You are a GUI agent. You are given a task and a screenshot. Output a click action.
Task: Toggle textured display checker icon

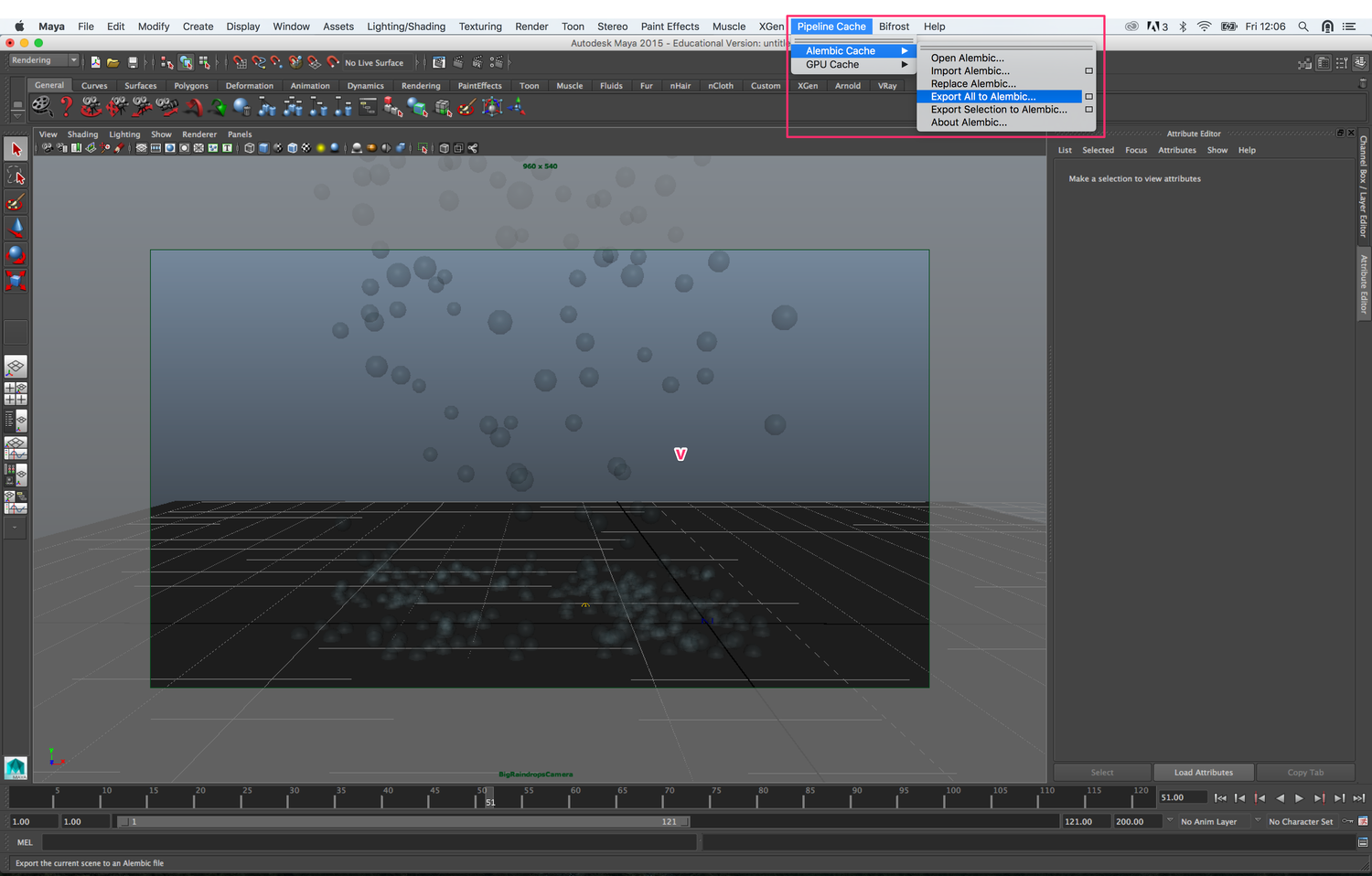click(306, 148)
